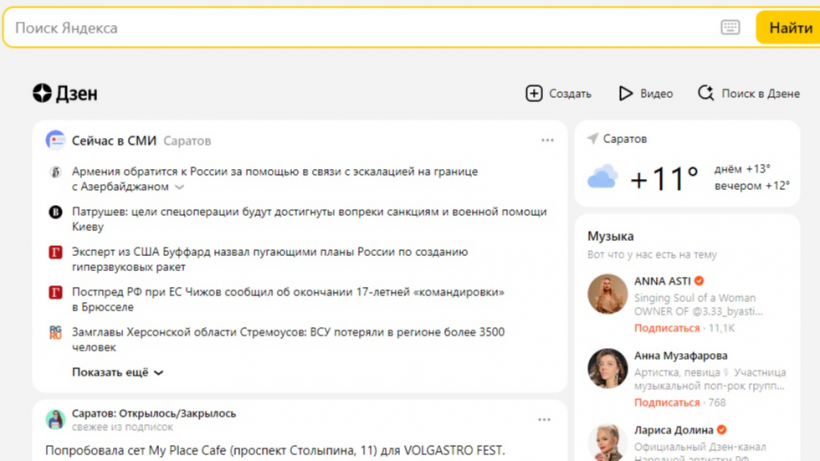The width and height of the screenshot is (820, 461).
Task: Click вечером +12° forecast text
Action: [x=752, y=186]
